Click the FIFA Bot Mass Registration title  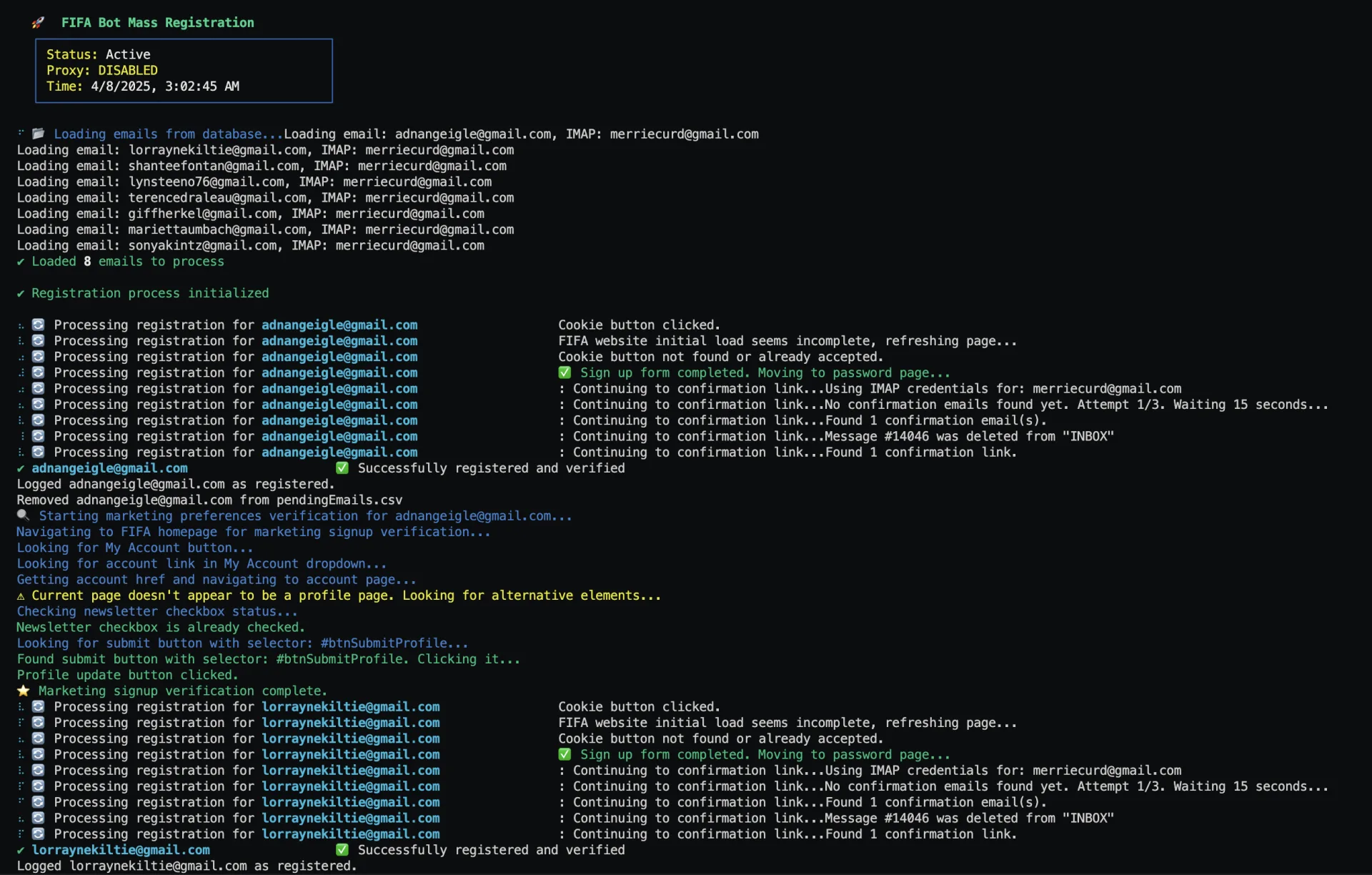pyautogui.click(x=157, y=23)
